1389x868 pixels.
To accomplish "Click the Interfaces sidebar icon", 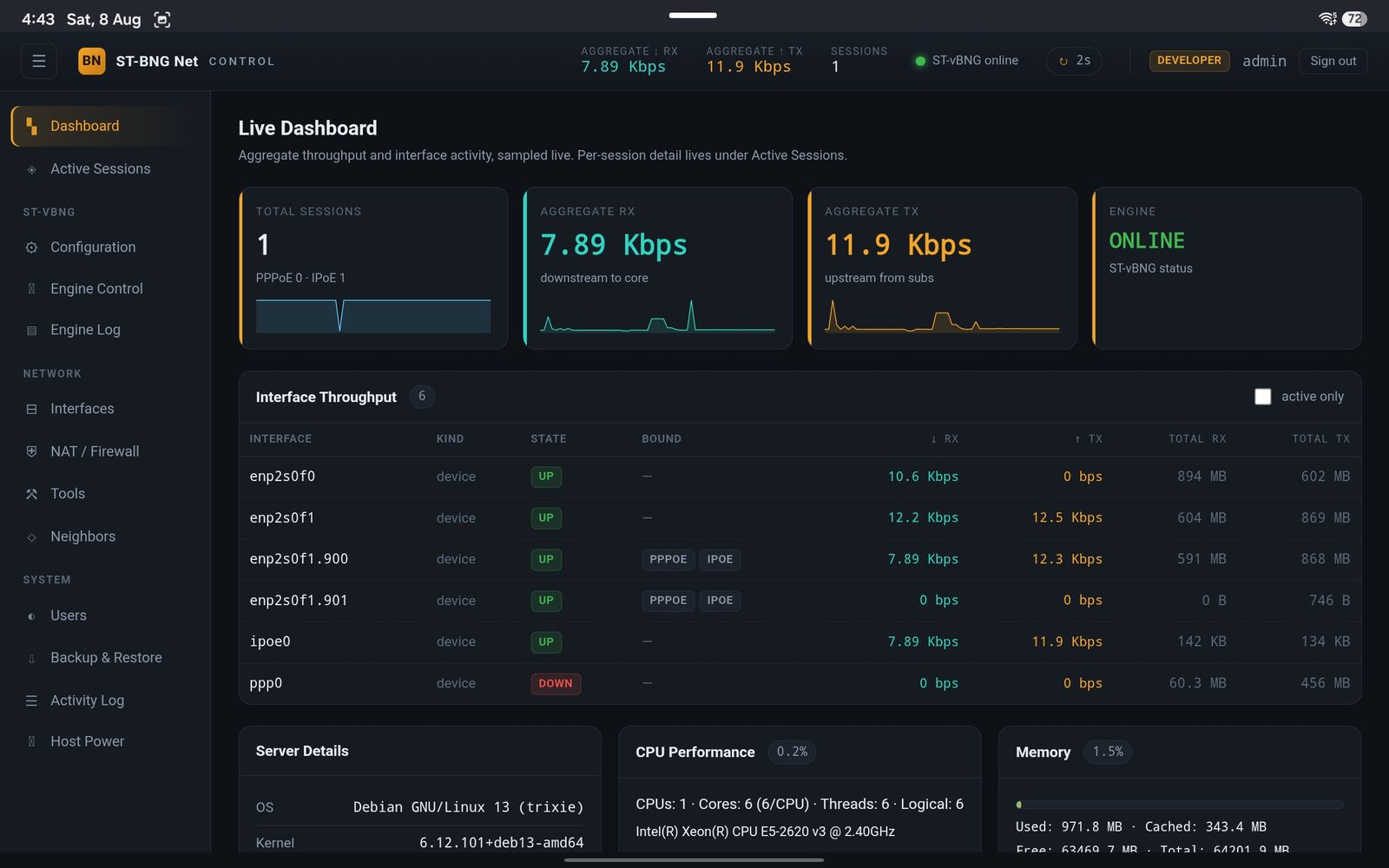I will click(x=31, y=409).
